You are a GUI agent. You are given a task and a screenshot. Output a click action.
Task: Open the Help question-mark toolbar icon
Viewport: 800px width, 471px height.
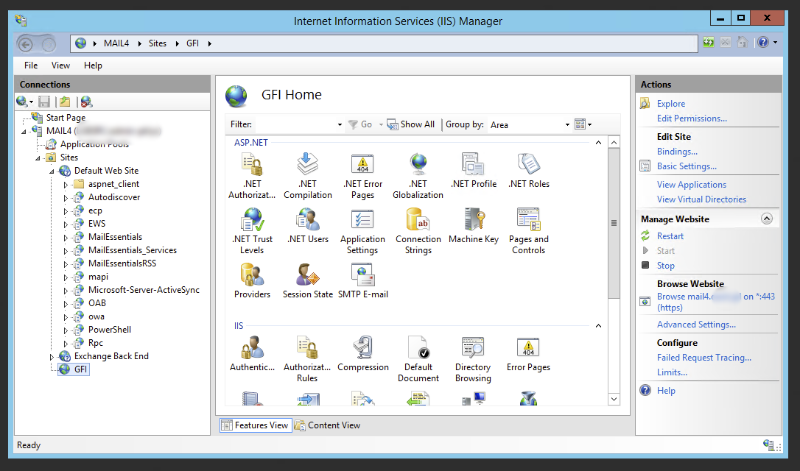pos(763,42)
